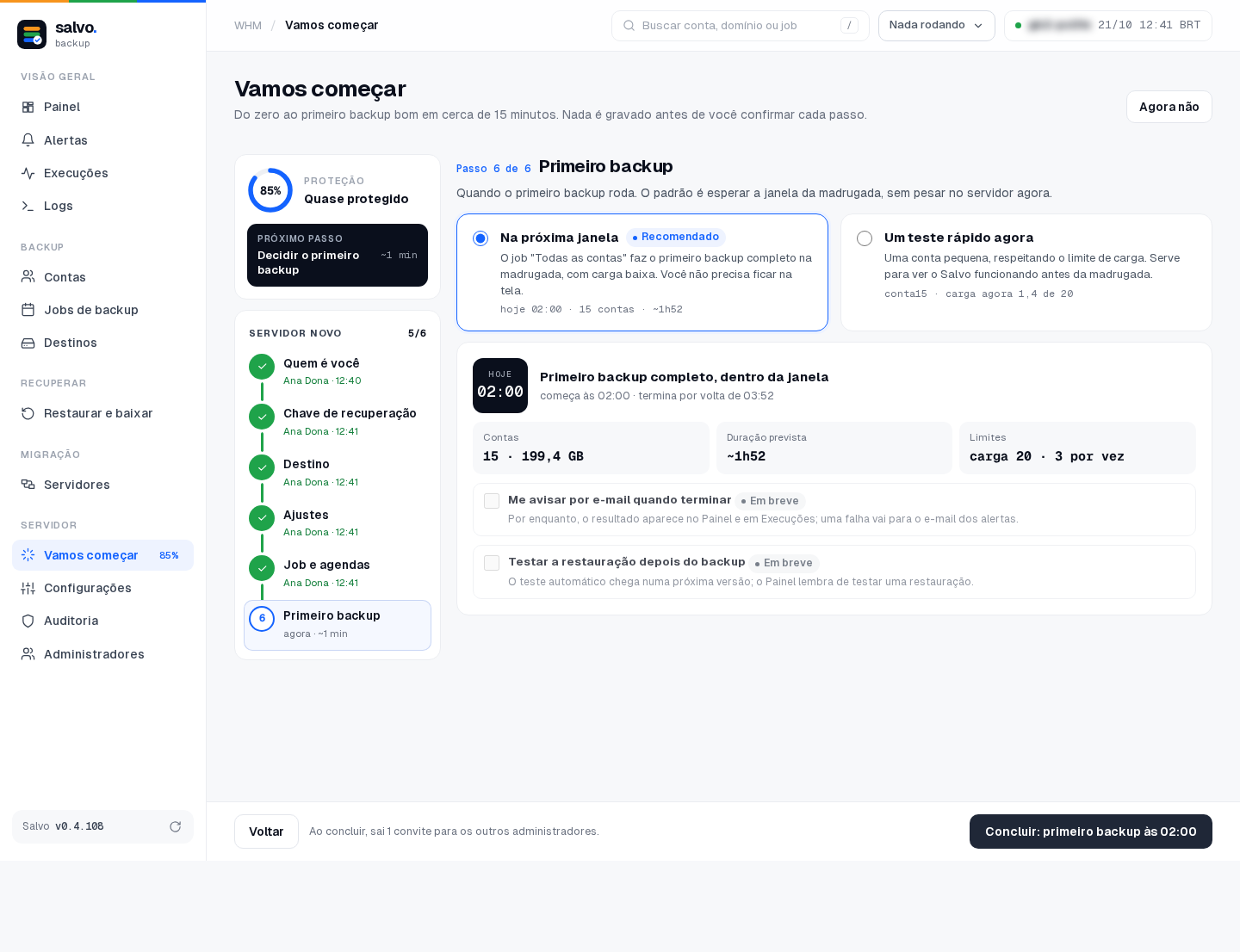Click the Em breve tag beside Me avisar por e-mail
1240x952 pixels.
click(770, 501)
